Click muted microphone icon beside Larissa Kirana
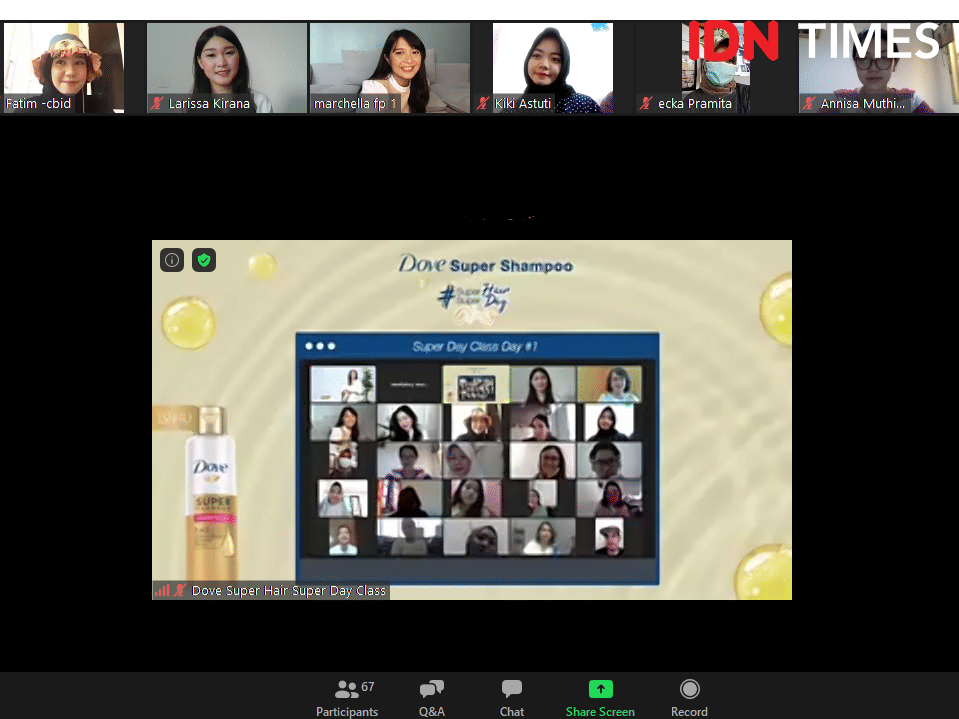 pyautogui.click(x=157, y=103)
